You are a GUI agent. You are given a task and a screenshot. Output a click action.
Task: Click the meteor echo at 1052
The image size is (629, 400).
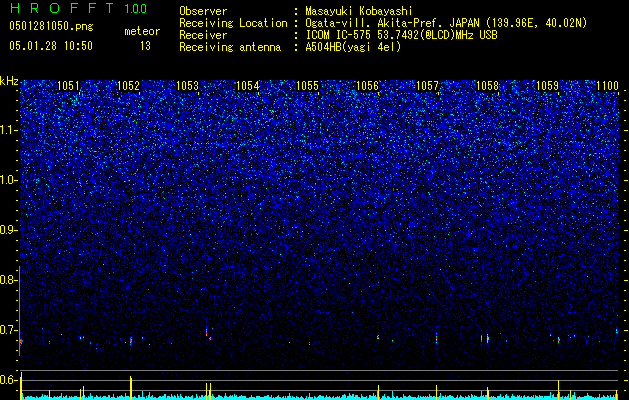click(x=131, y=341)
